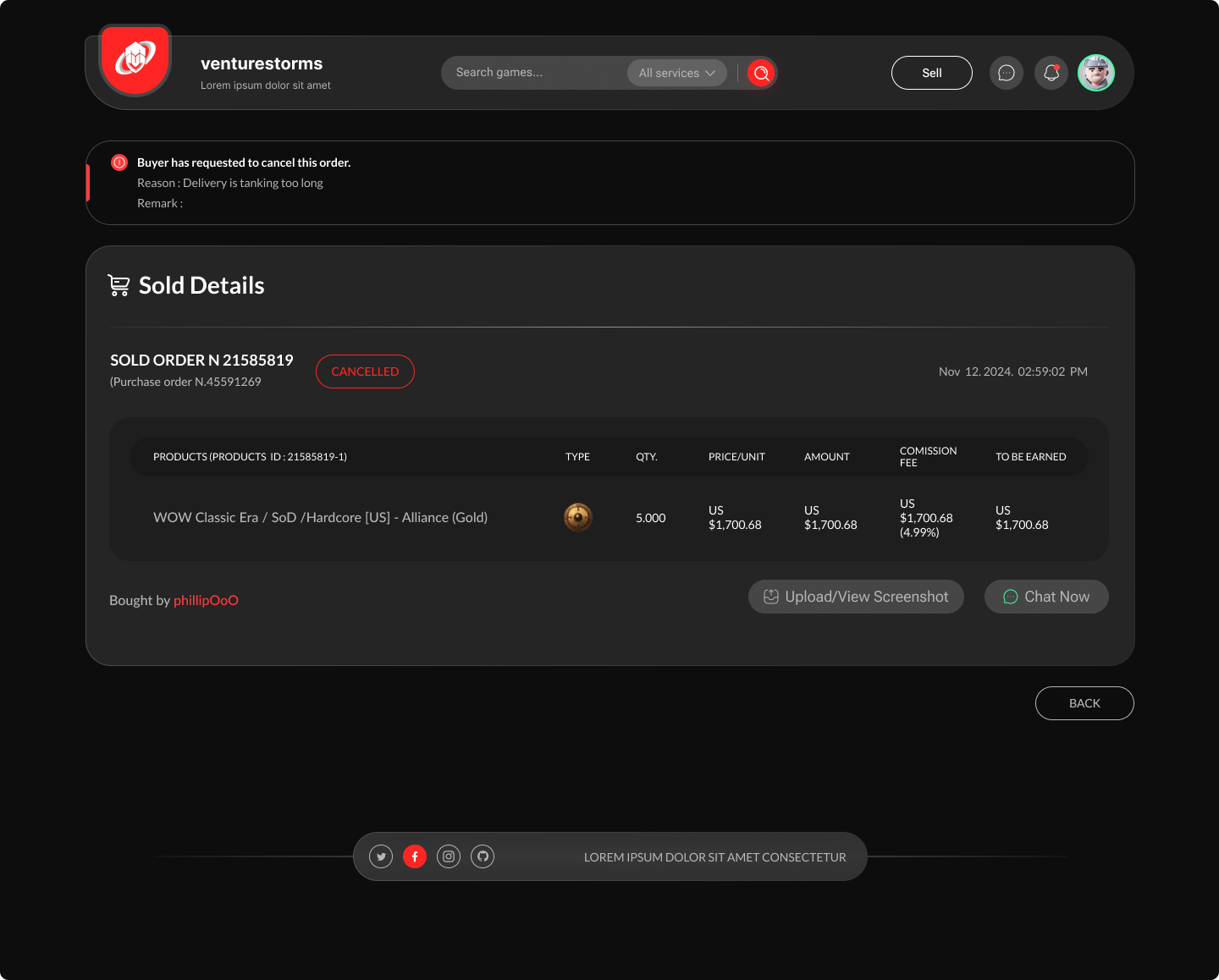Click the Search games input field
This screenshot has width=1219, height=980.
tap(533, 73)
